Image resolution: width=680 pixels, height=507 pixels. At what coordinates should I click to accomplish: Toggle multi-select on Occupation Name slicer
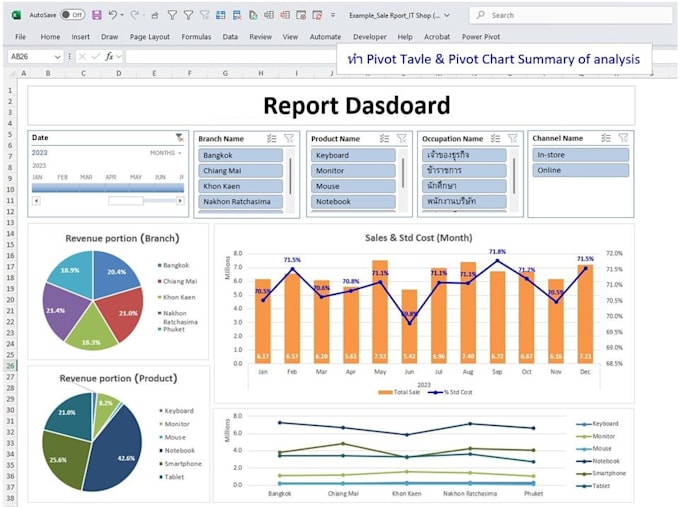pos(495,138)
